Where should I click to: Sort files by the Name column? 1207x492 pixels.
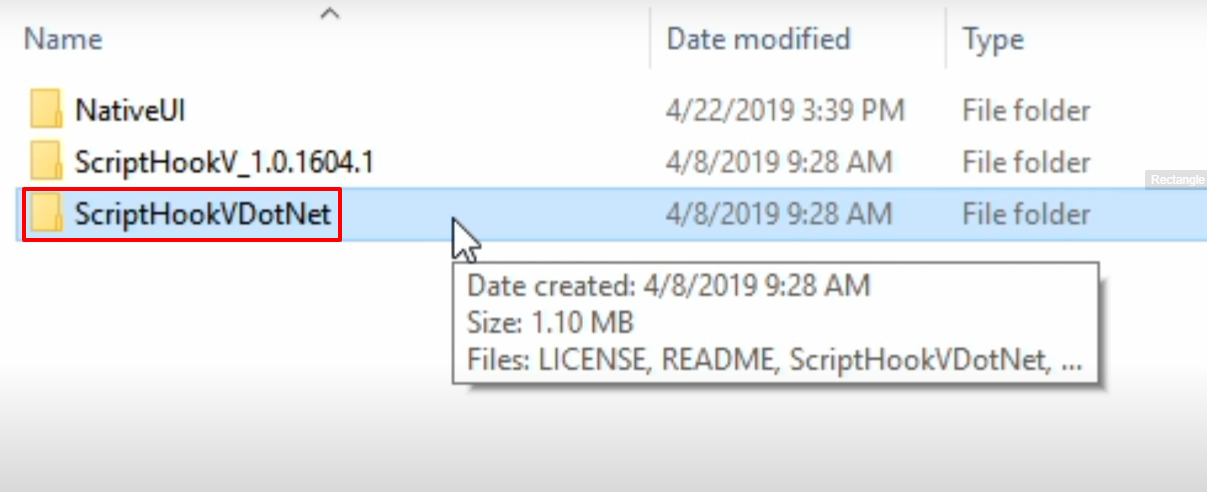coord(63,39)
